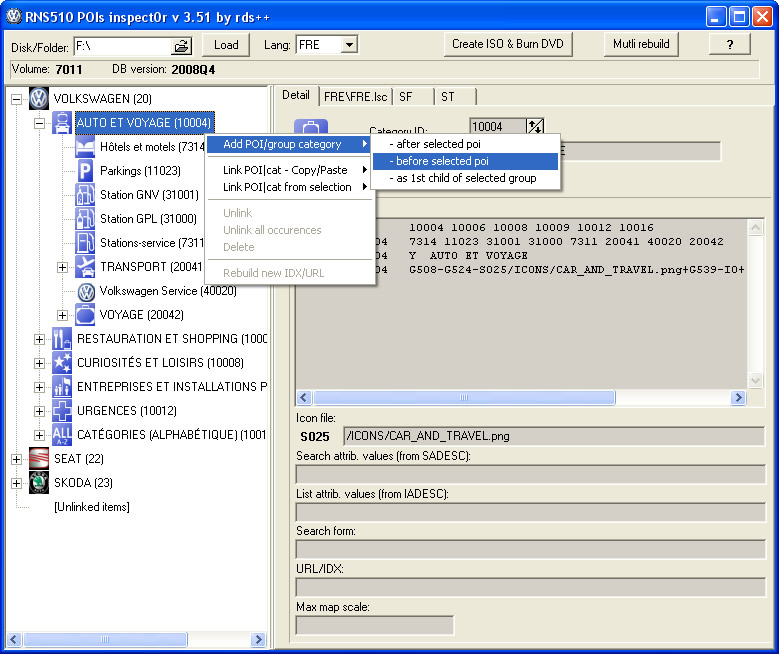Click the Station GPL icon
Viewport: 779px width, 654px height.
[x=86, y=219]
